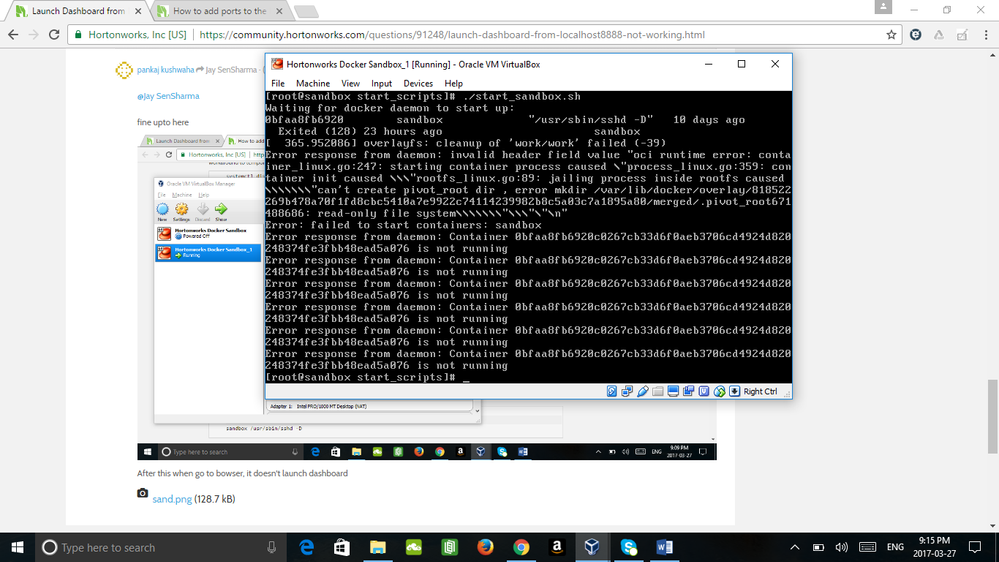The width and height of the screenshot is (999, 562).
Task: Click 'After this when go to bowser' sentence
Action: coord(242,473)
